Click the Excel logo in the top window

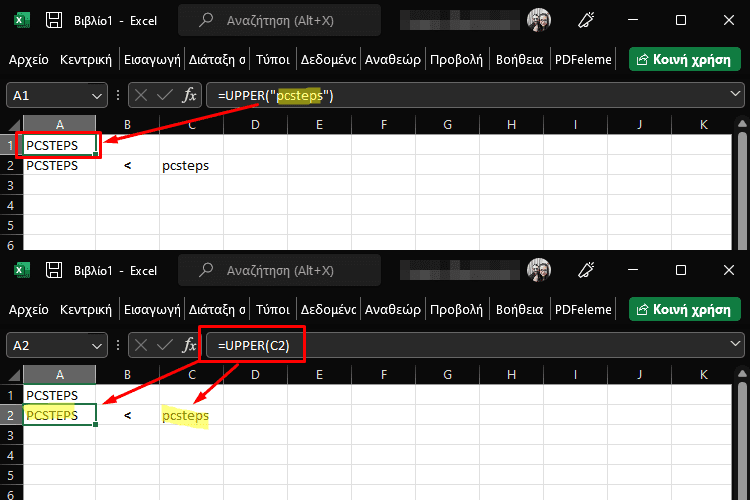20,21
